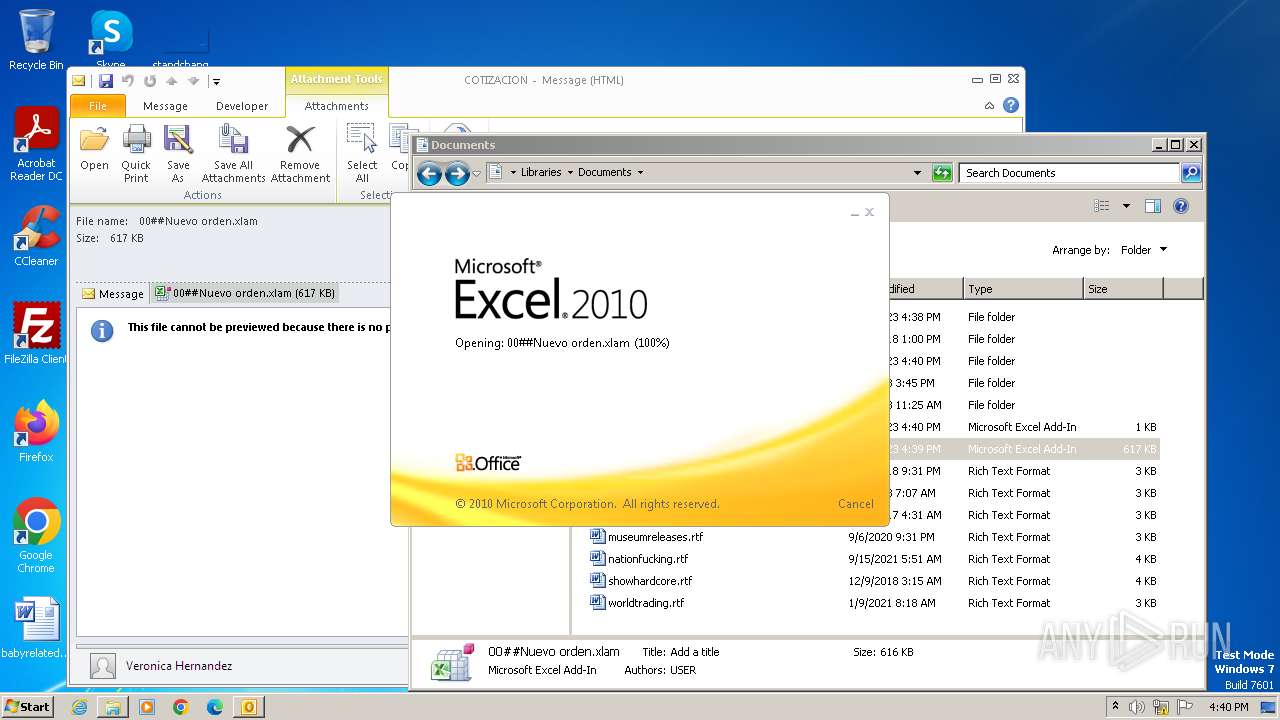Select the Message tab above the preview pane
The height and width of the screenshot is (720, 1280).
pos(113,294)
